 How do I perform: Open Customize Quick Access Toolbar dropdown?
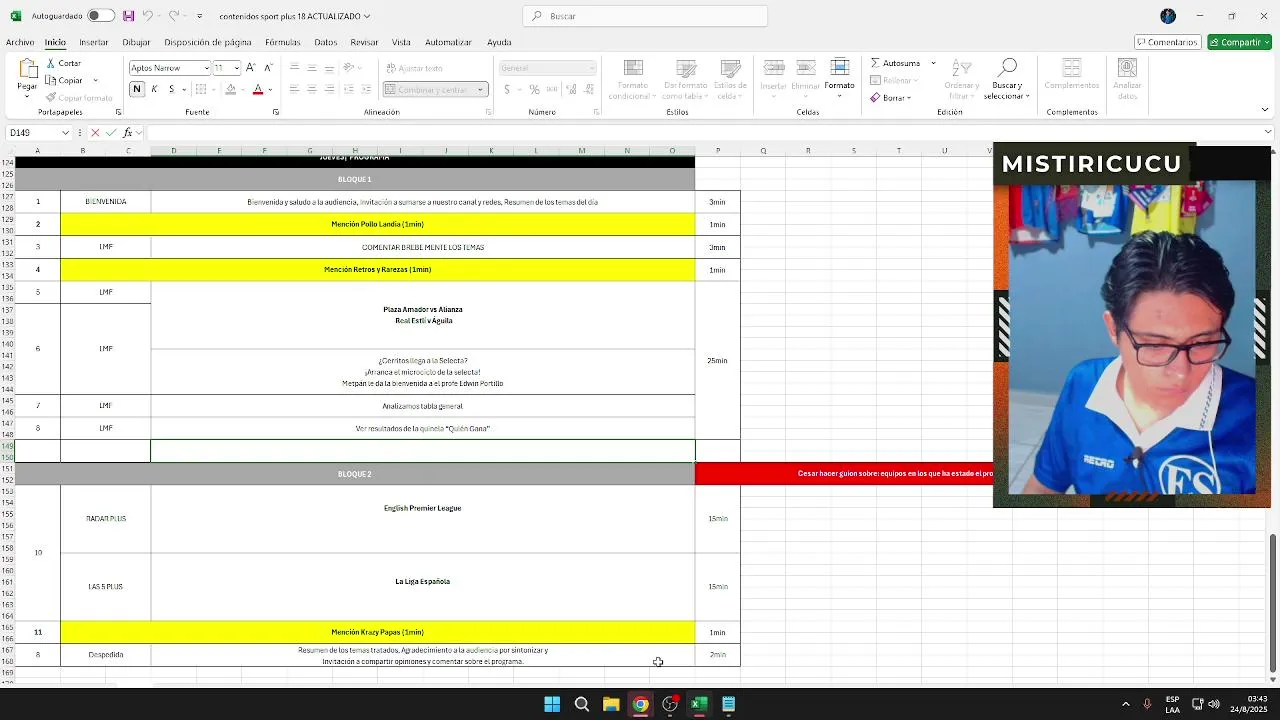pos(199,16)
